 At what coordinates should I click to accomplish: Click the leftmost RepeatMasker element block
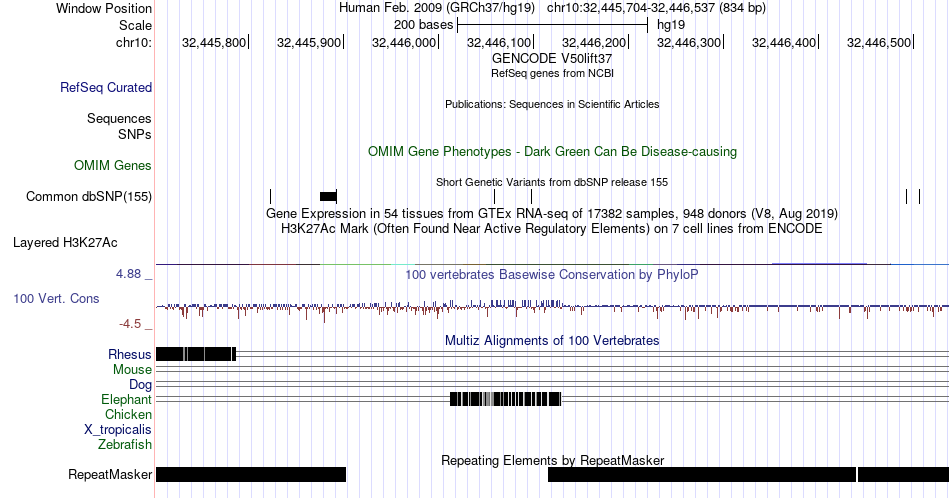[251, 474]
